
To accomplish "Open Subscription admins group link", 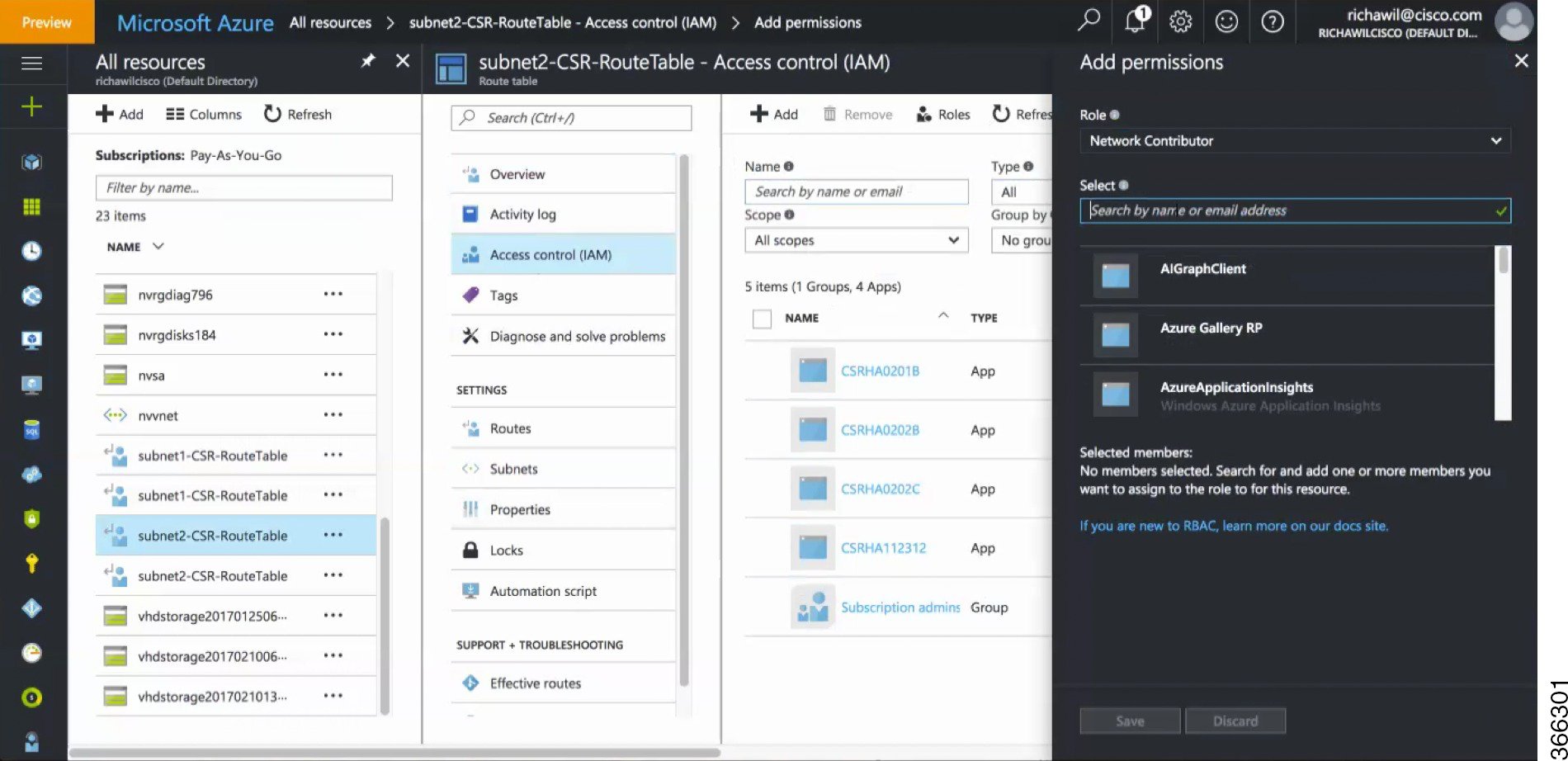I will click(x=900, y=607).
